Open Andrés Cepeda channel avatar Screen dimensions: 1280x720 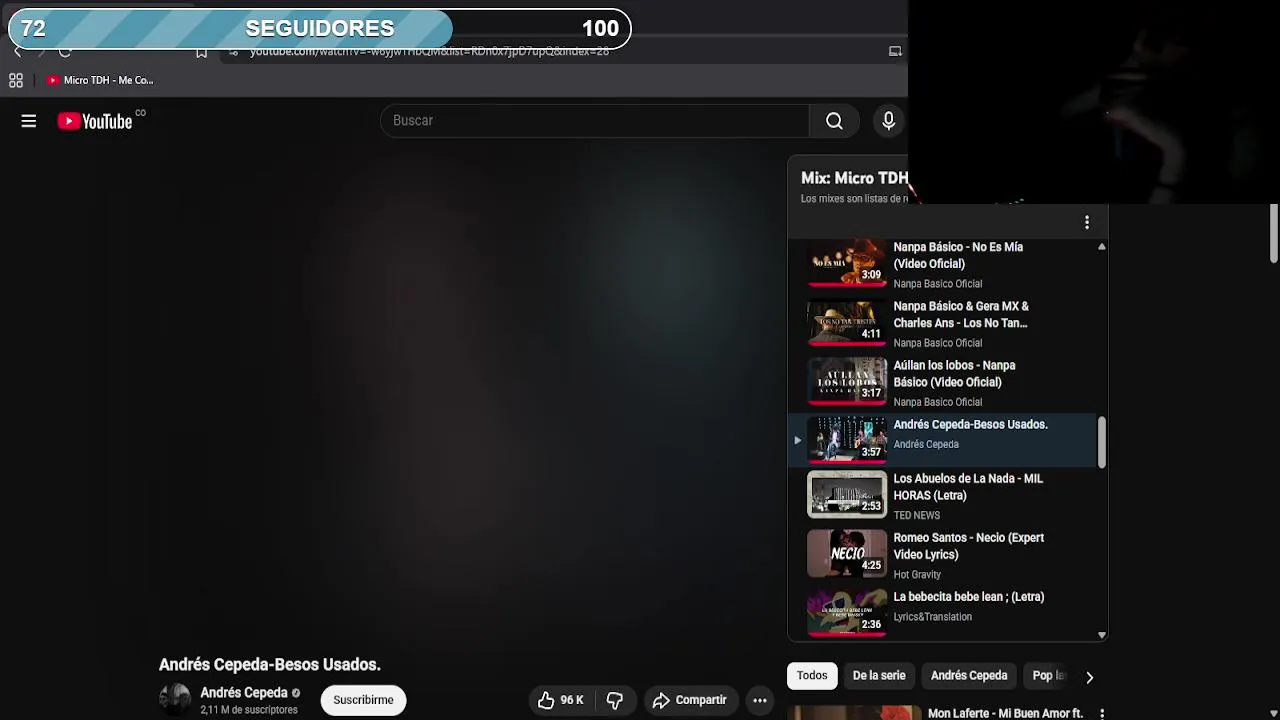175,700
